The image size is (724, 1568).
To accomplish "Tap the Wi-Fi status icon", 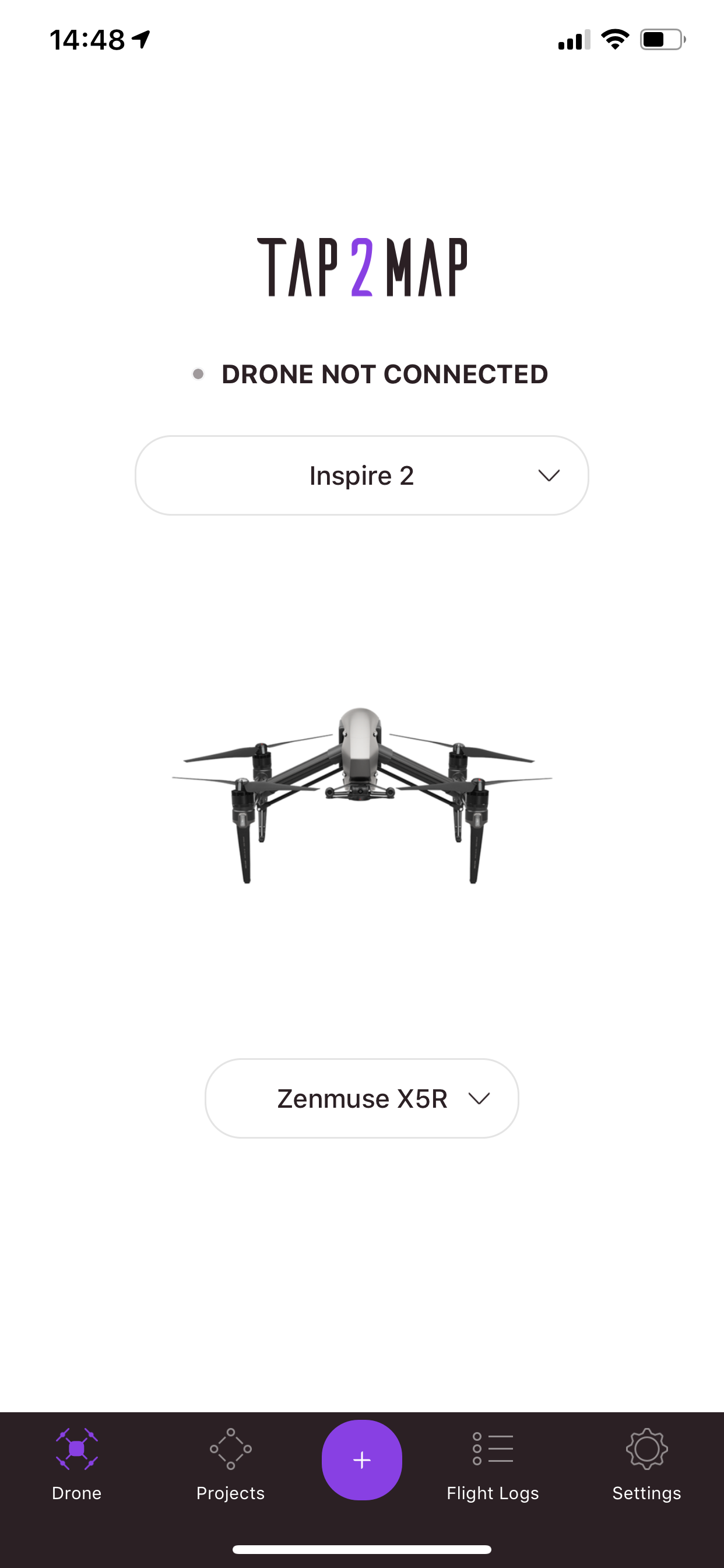I will point(615,40).
